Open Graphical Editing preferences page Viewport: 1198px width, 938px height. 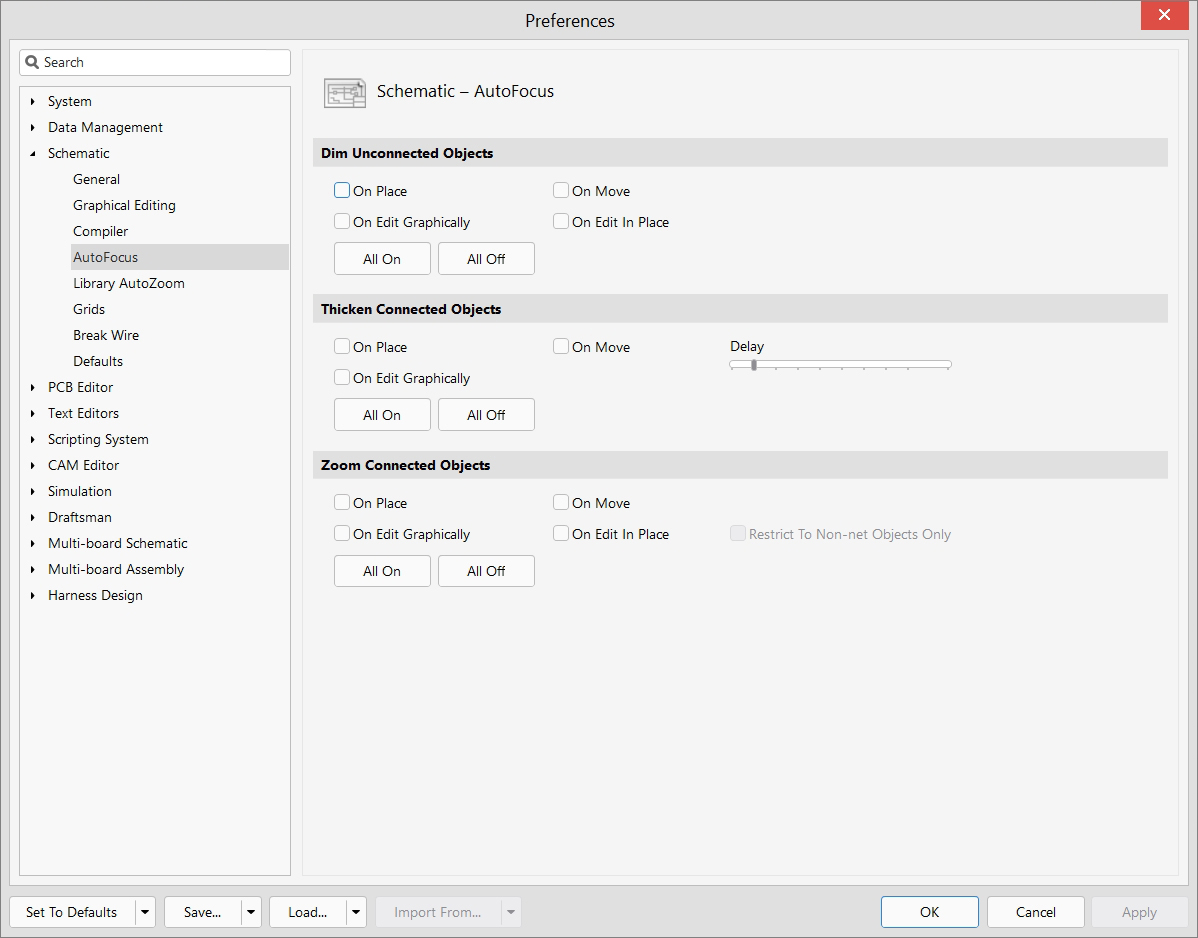(125, 205)
